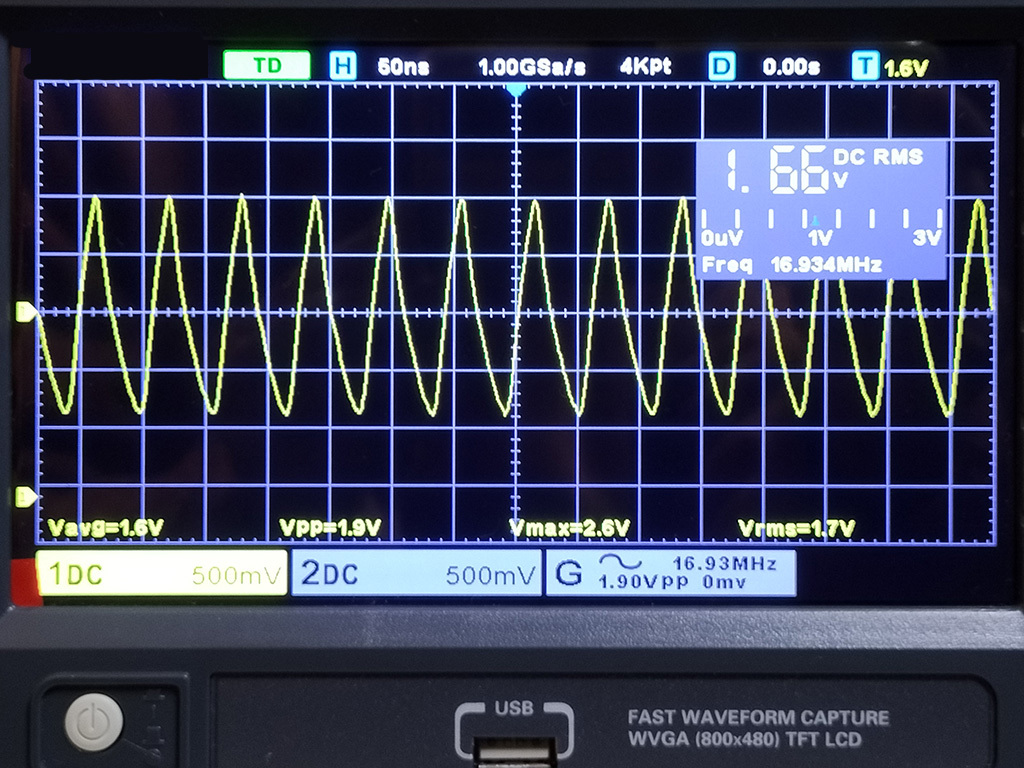Tap the Vrms=1.7V measurement
This screenshot has height=768, width=1024.
(x=796, y=528)
